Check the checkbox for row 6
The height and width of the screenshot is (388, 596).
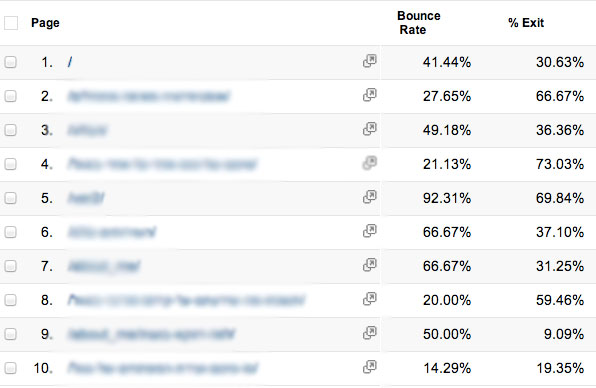(x=11, y=232)
